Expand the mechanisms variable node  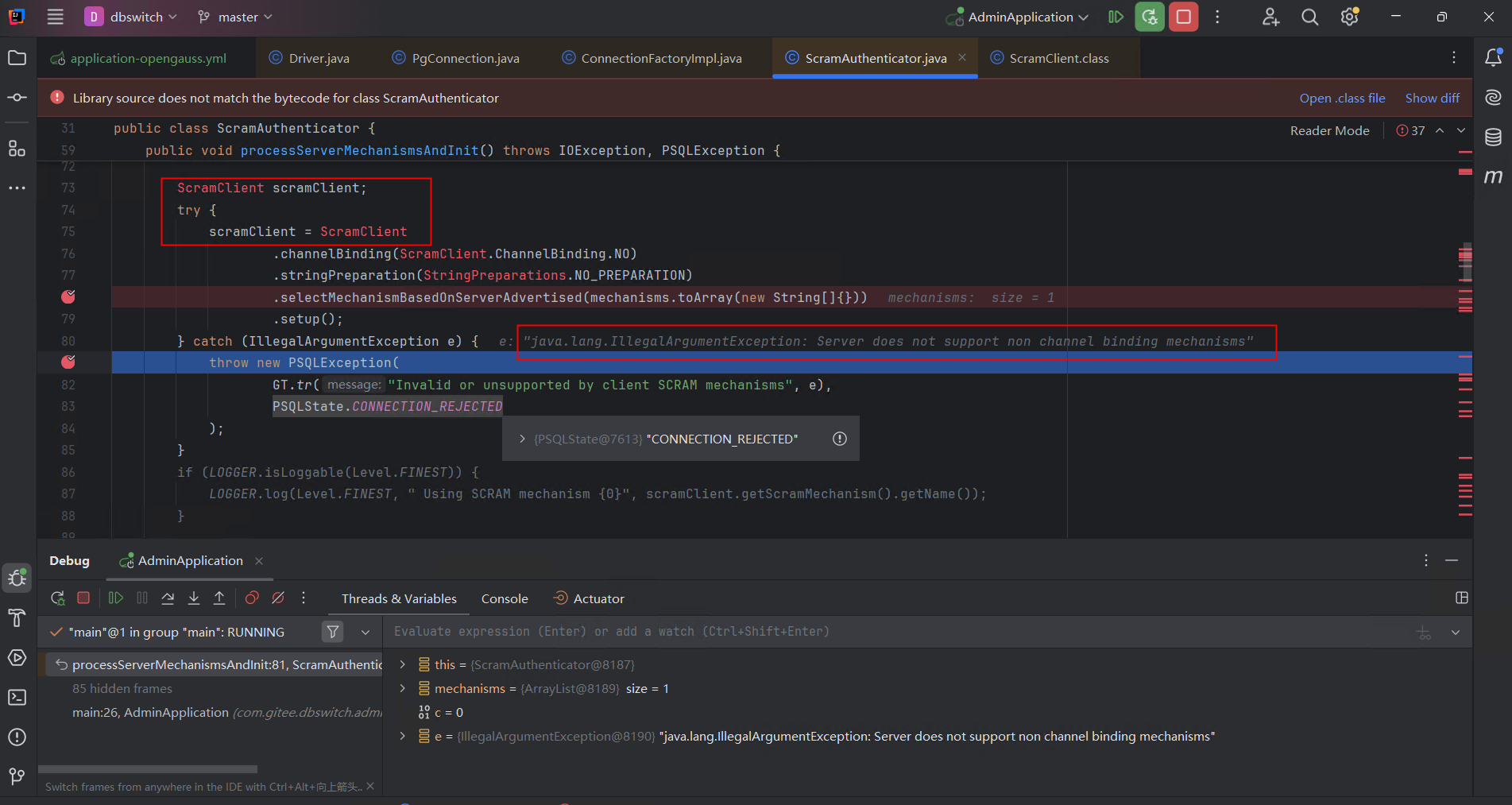point(403,688)
